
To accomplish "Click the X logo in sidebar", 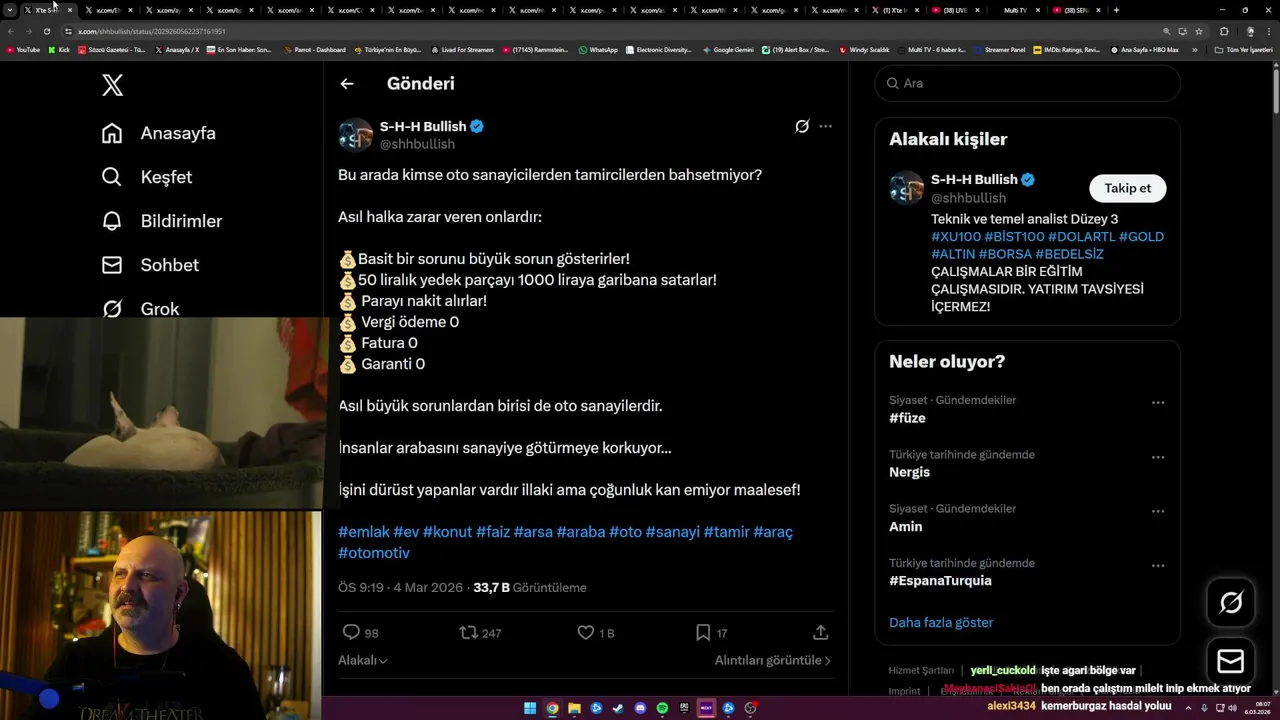I will (x=113, y=85).
